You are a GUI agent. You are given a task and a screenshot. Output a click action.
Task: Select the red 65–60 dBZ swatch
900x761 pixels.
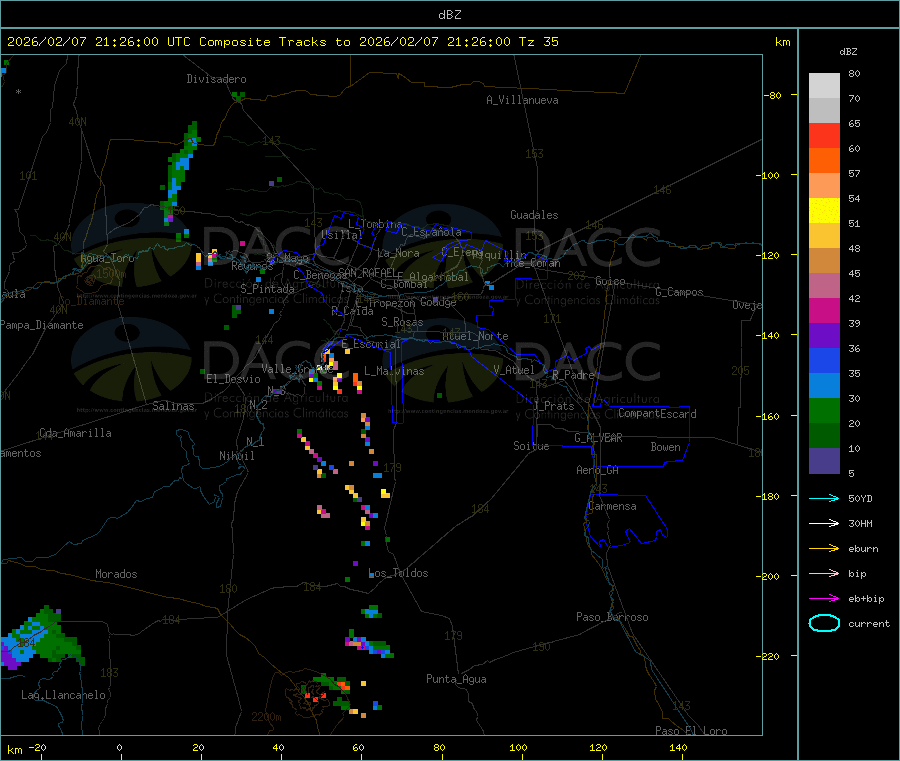pyautogui.click(x=824, y=135)
